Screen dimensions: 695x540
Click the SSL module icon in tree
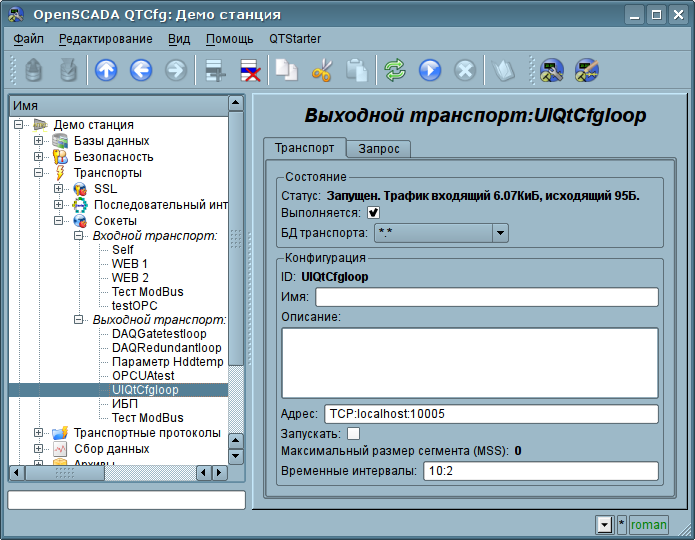pos(80,189)
